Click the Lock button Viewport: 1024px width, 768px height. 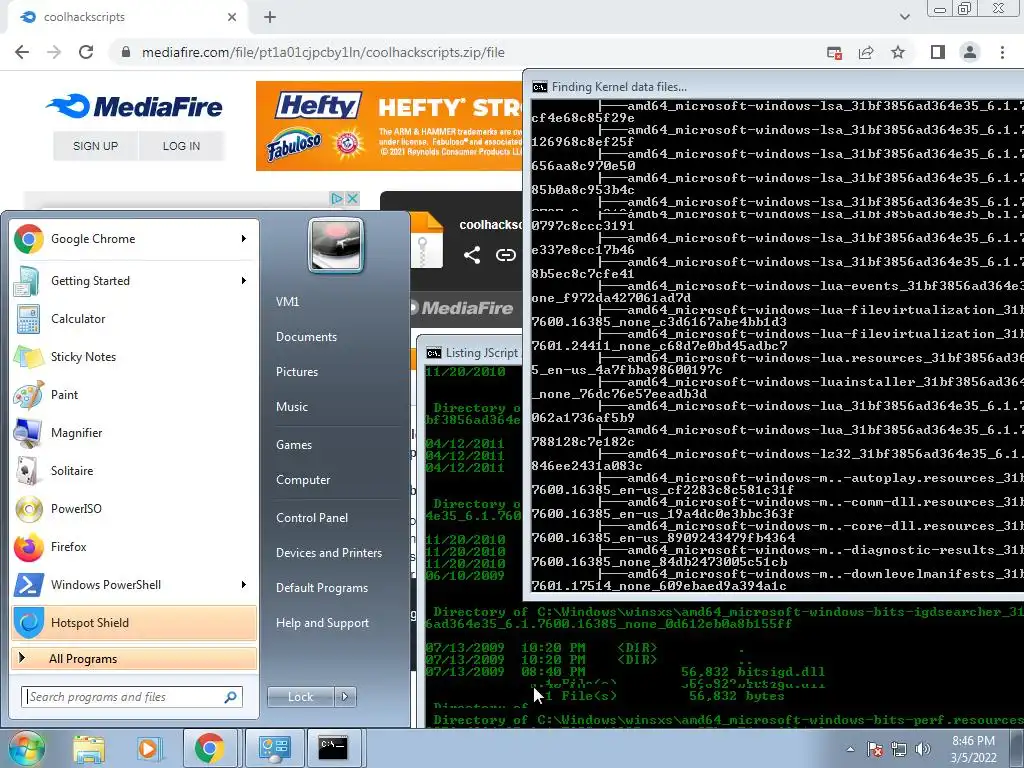coord(300,697)
